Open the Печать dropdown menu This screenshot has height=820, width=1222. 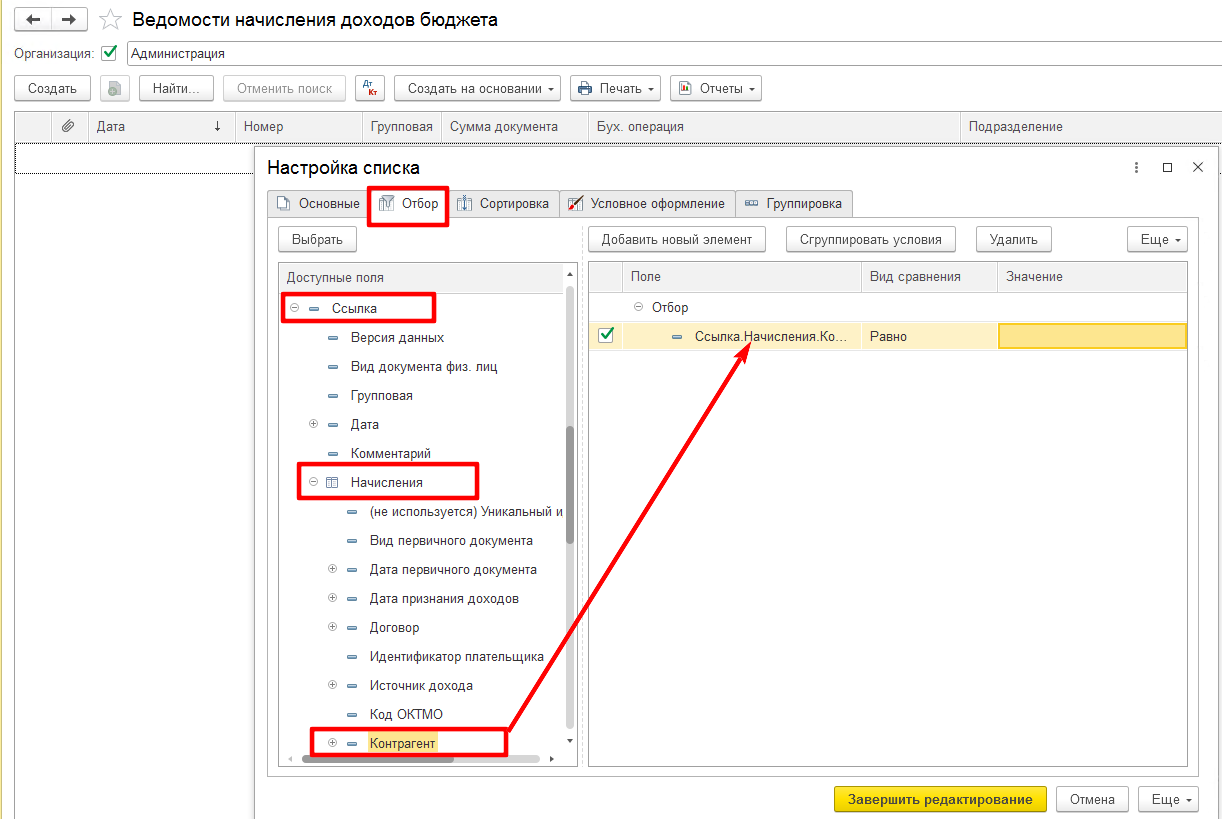pyautogui.click(x=615, y=88)
